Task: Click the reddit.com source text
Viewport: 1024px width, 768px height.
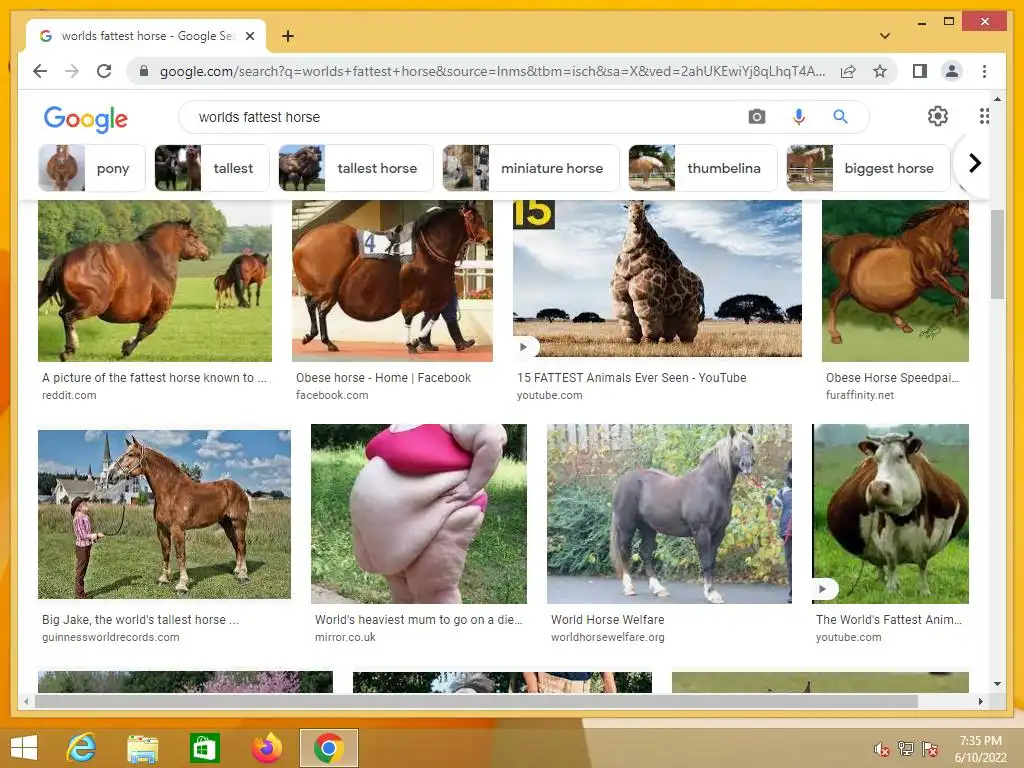Action: click(x=69, y=395)
